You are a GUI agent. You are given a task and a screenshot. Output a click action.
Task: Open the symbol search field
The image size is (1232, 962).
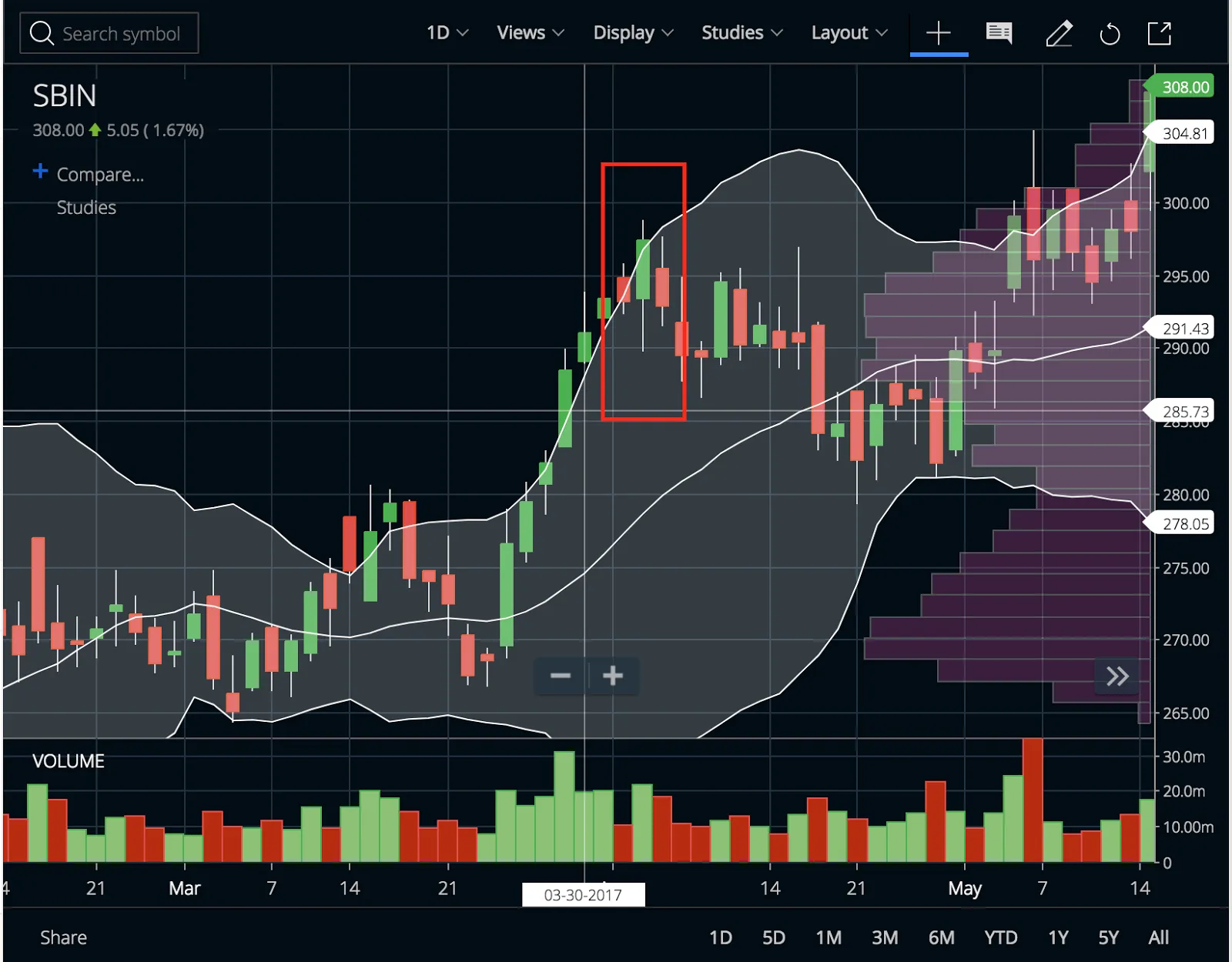point(109,32)
